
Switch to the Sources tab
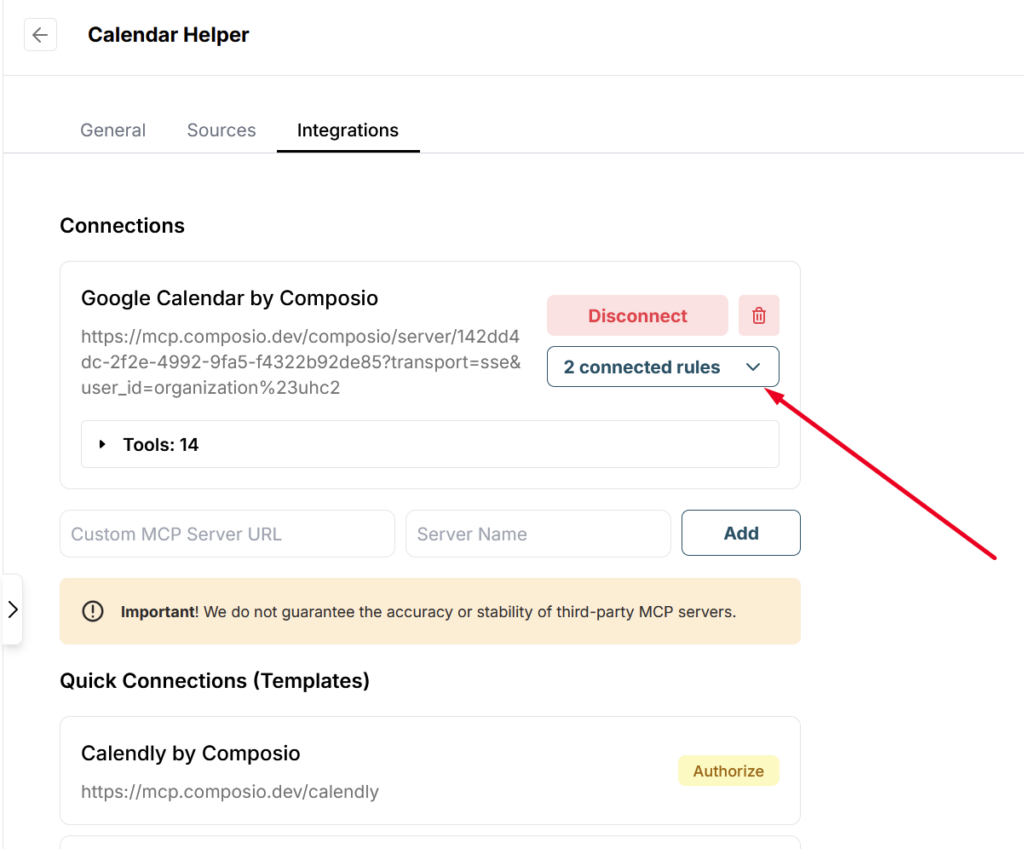221,130
